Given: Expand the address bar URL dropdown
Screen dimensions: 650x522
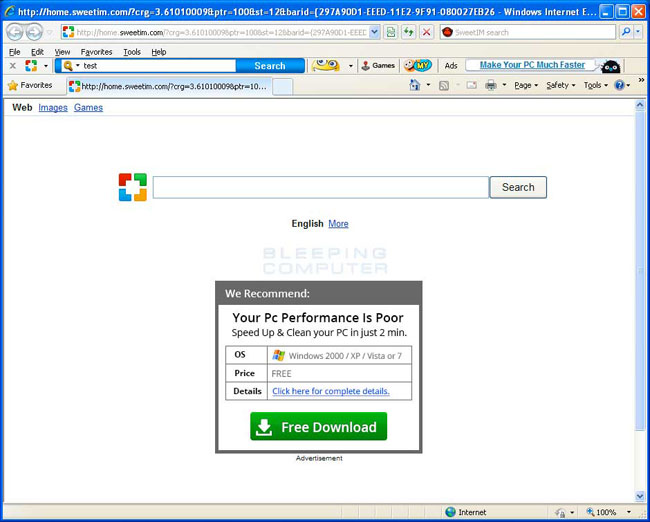Looking at the screenshot, I should [375, 32].
